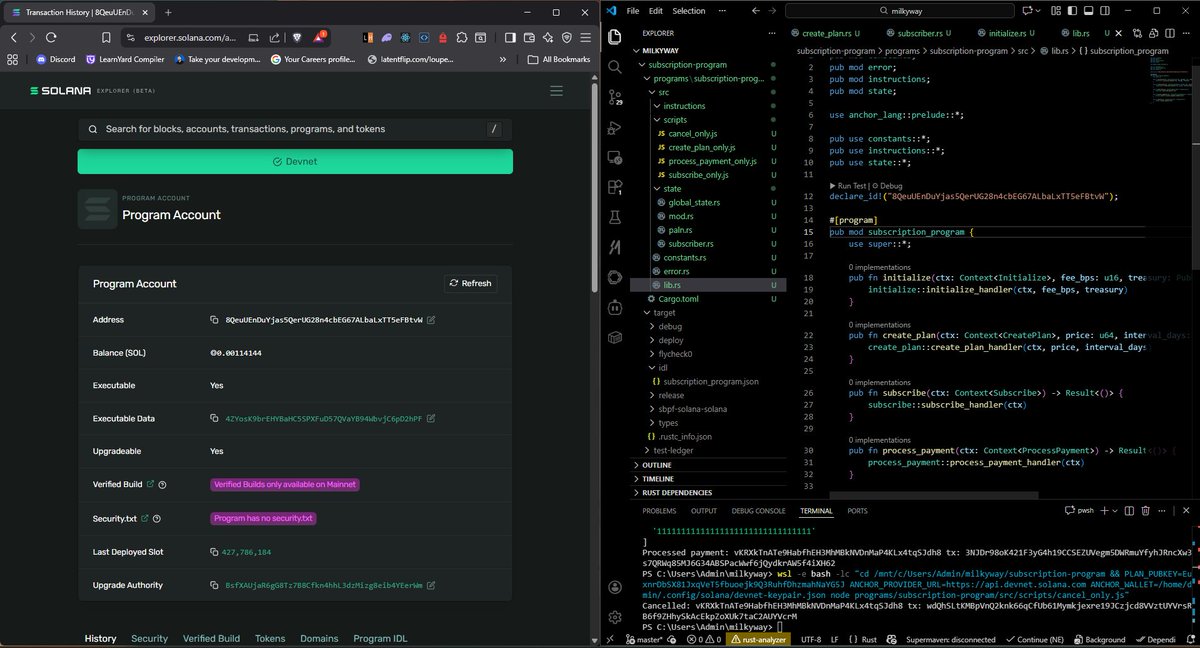
Task: Open cancel_only.js in the Explorer tree
Action: coord(692,134)
